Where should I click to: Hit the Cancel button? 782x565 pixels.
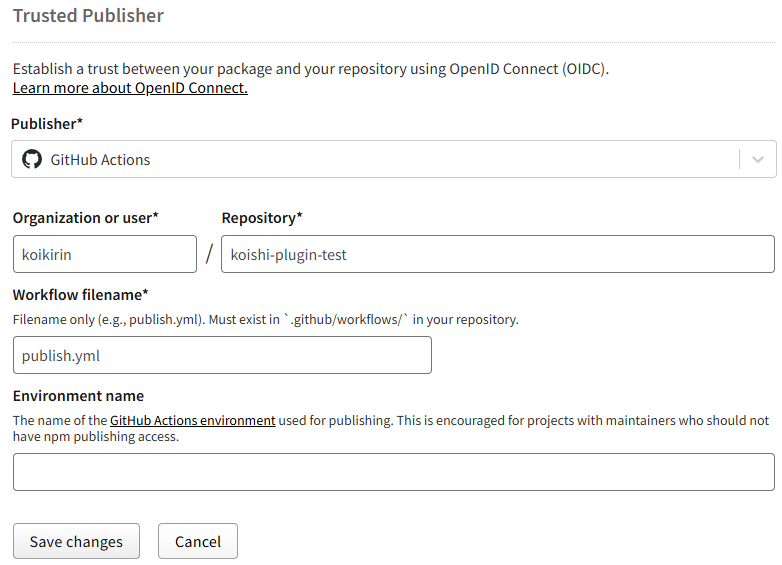(x=198, y=541)
